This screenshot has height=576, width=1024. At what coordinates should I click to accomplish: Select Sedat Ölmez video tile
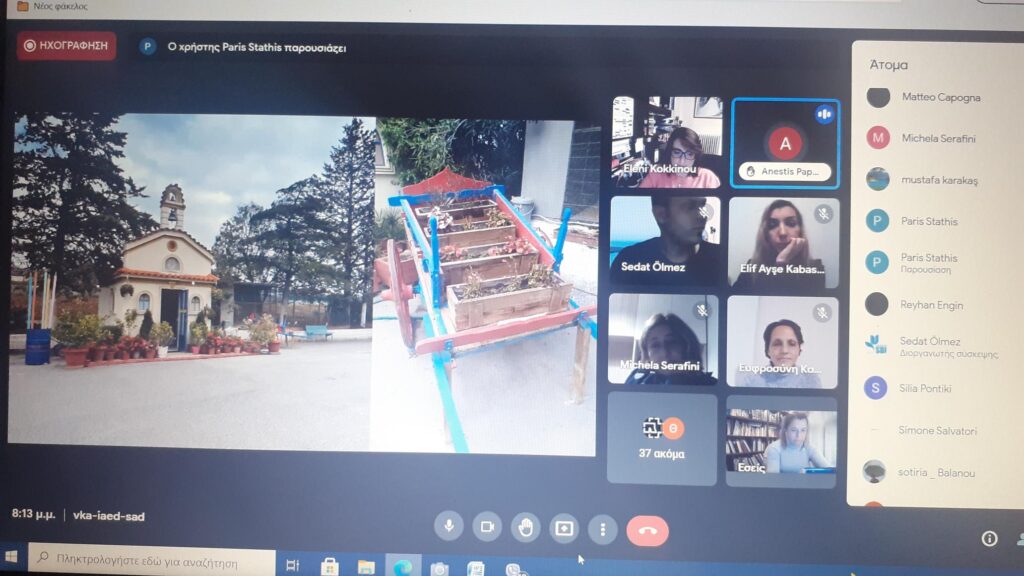tap(665, 240)
